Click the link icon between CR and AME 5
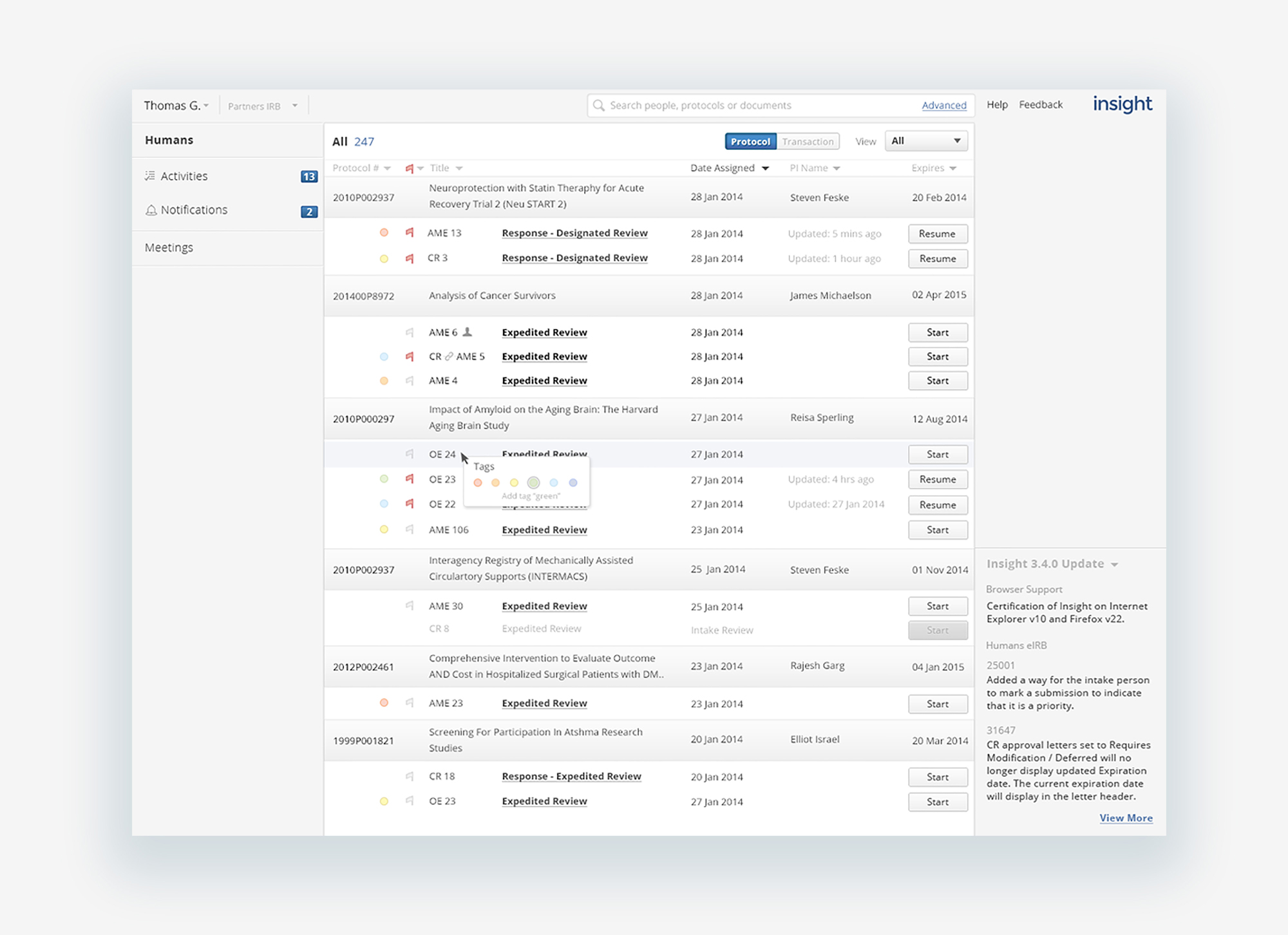The width and height of the screenshot is (1288, 935). click(x=449, y=356)
